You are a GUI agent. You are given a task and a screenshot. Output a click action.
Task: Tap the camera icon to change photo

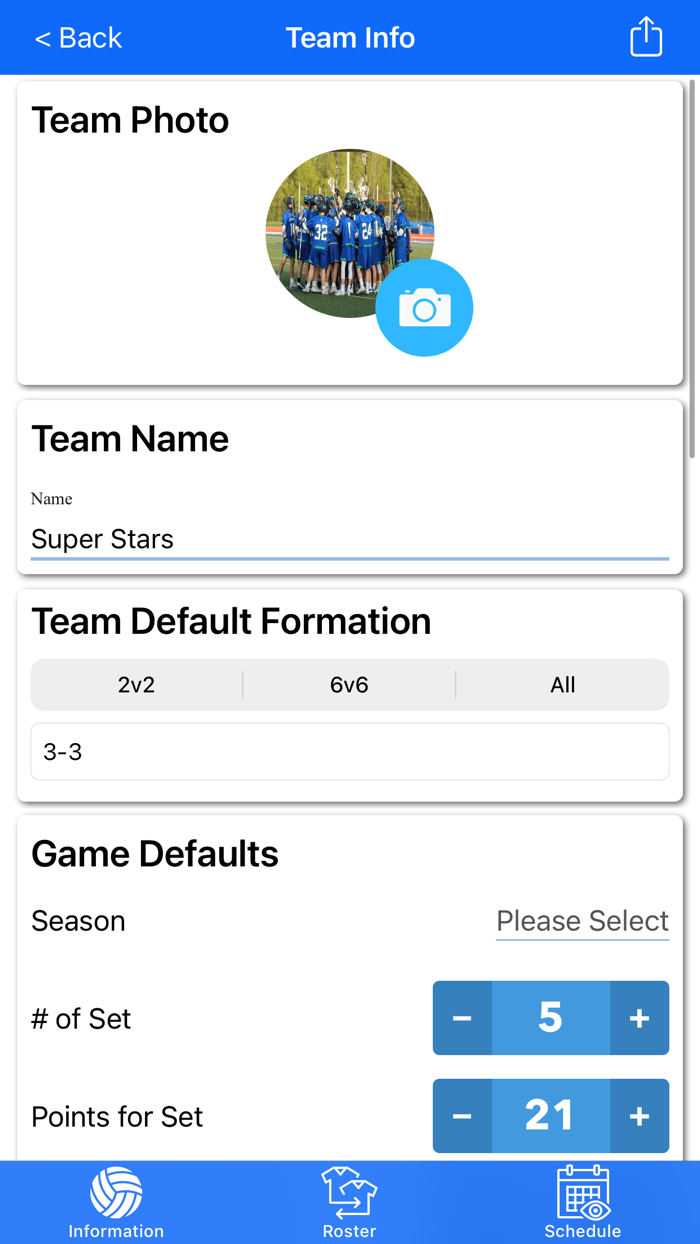tap(424, 308)
